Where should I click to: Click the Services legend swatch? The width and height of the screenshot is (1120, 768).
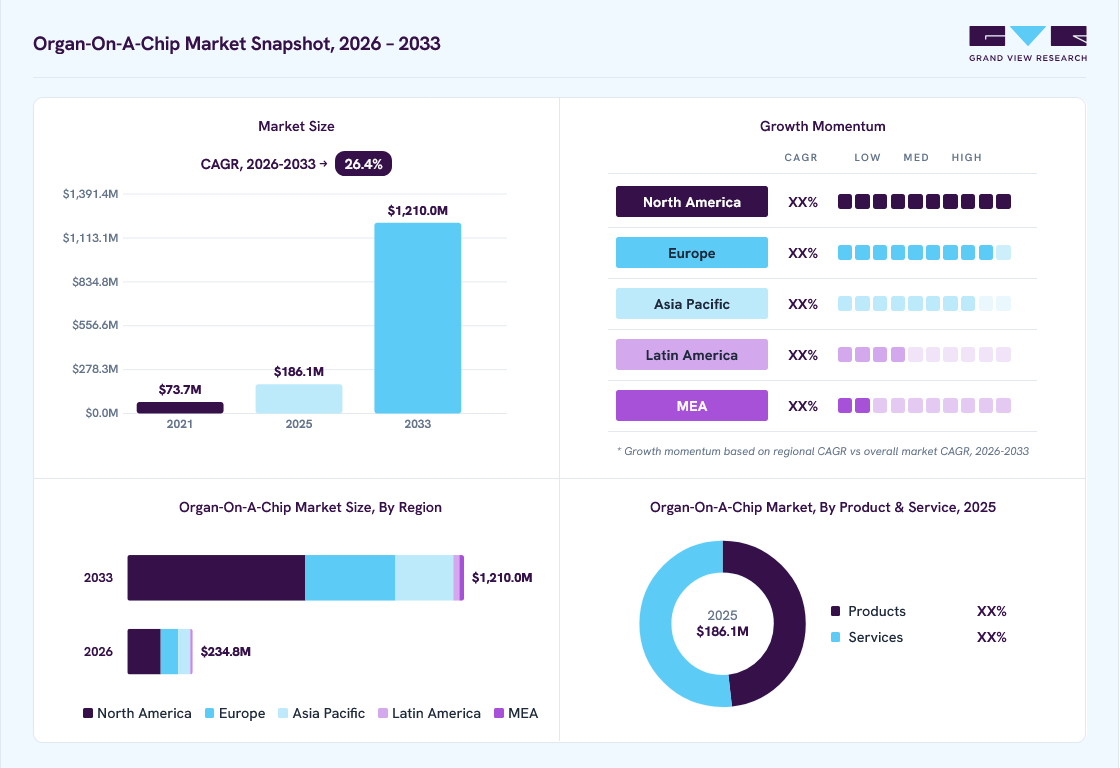[835, 637]
